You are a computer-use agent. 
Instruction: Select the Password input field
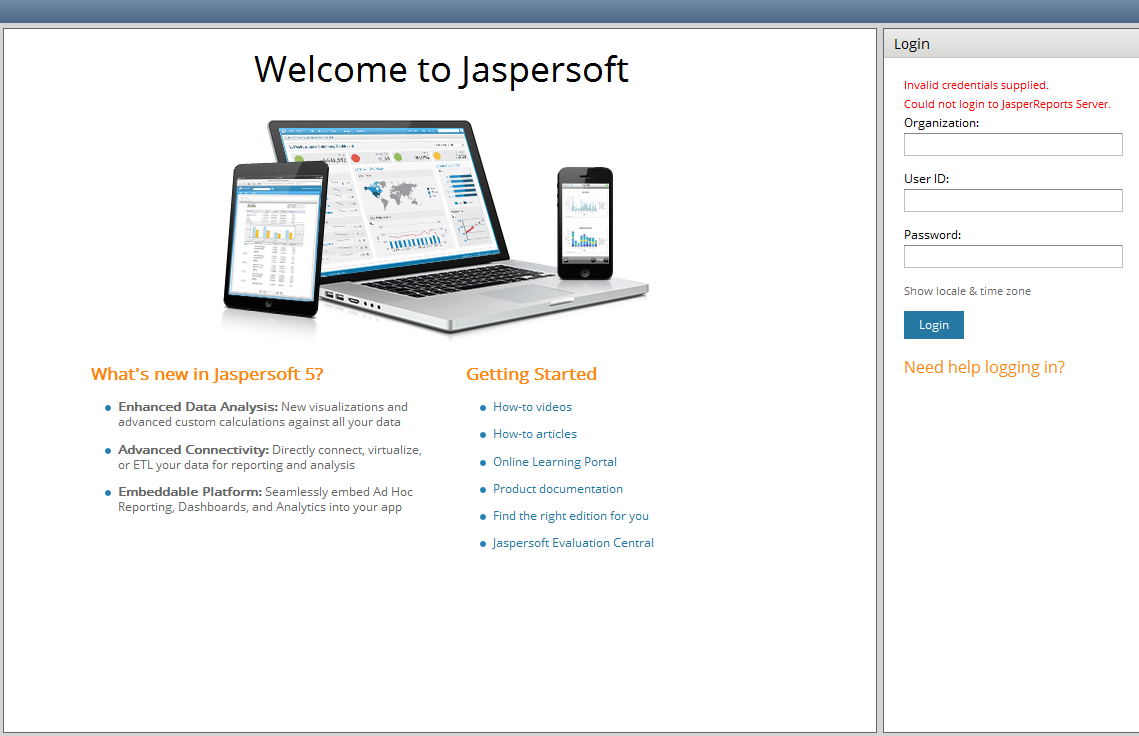1013,256
